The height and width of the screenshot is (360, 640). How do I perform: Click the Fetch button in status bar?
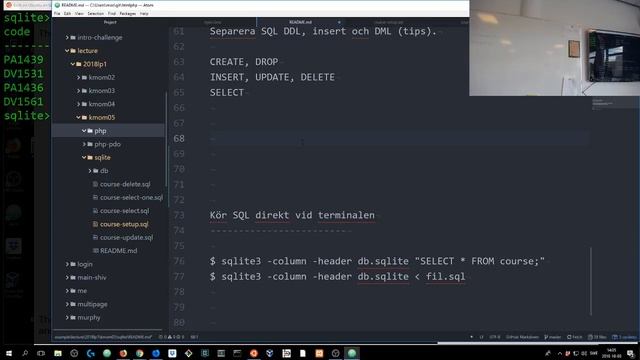(x=575, y=337)
